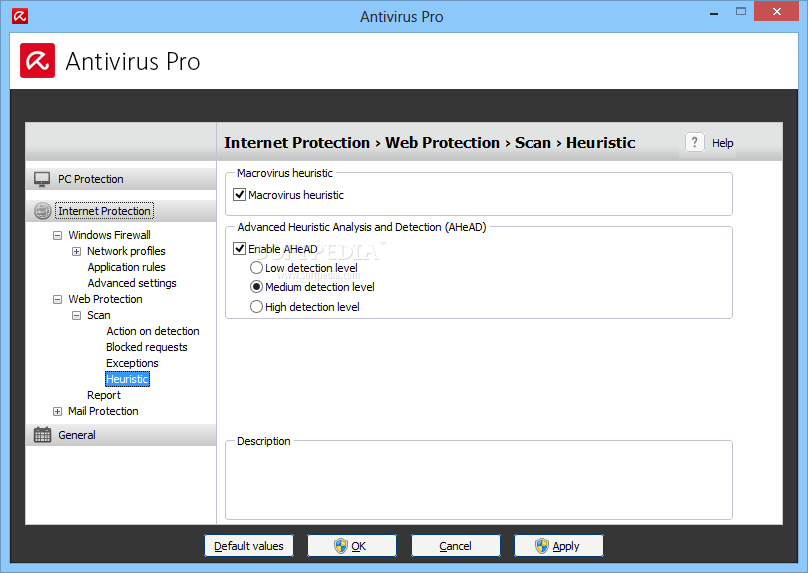
Task: Open Advanced settings under Windows Firewall
Action: tap(132, 283)
